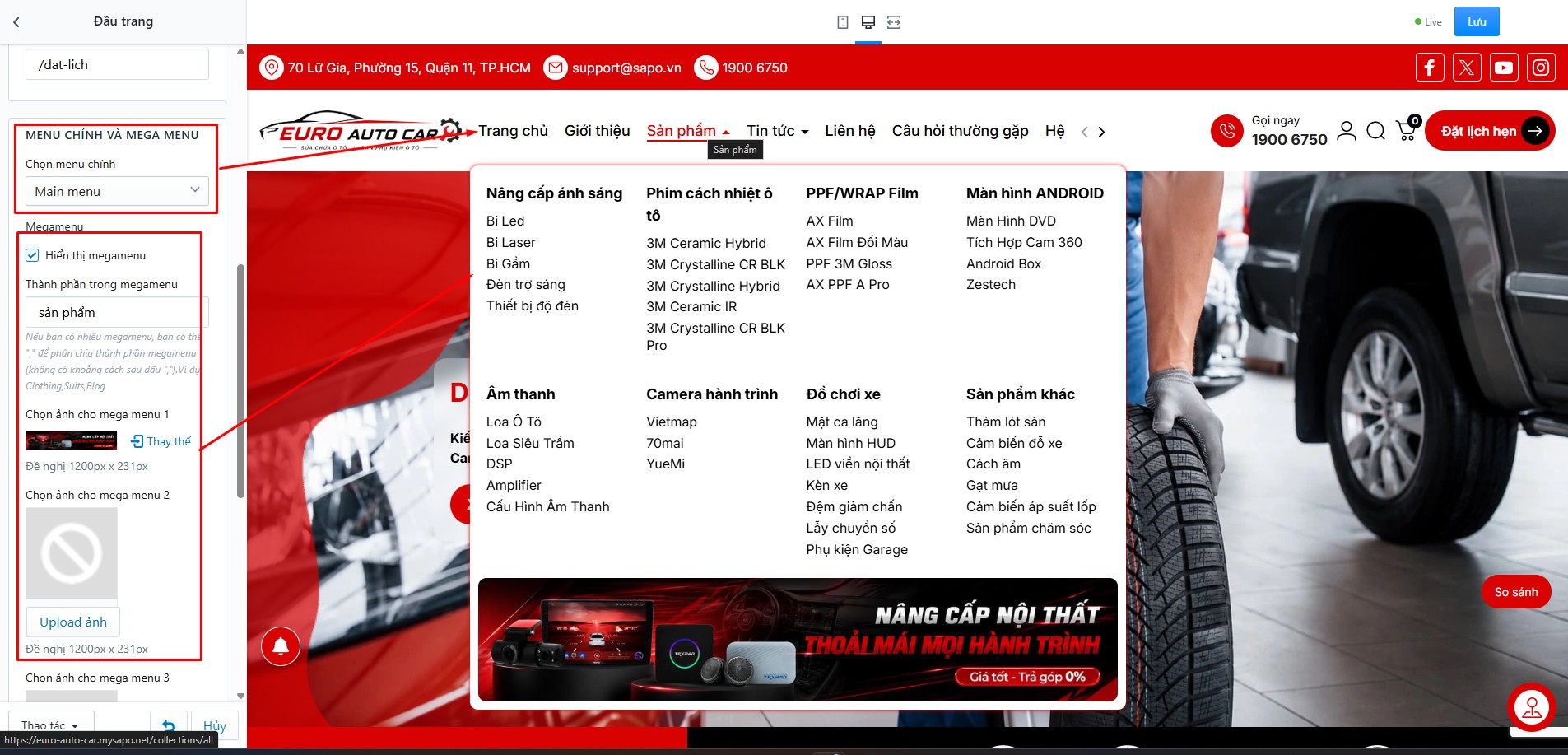Open Liên hệ menu item
Screen dimensions: 1568x755
coord(850,131)
